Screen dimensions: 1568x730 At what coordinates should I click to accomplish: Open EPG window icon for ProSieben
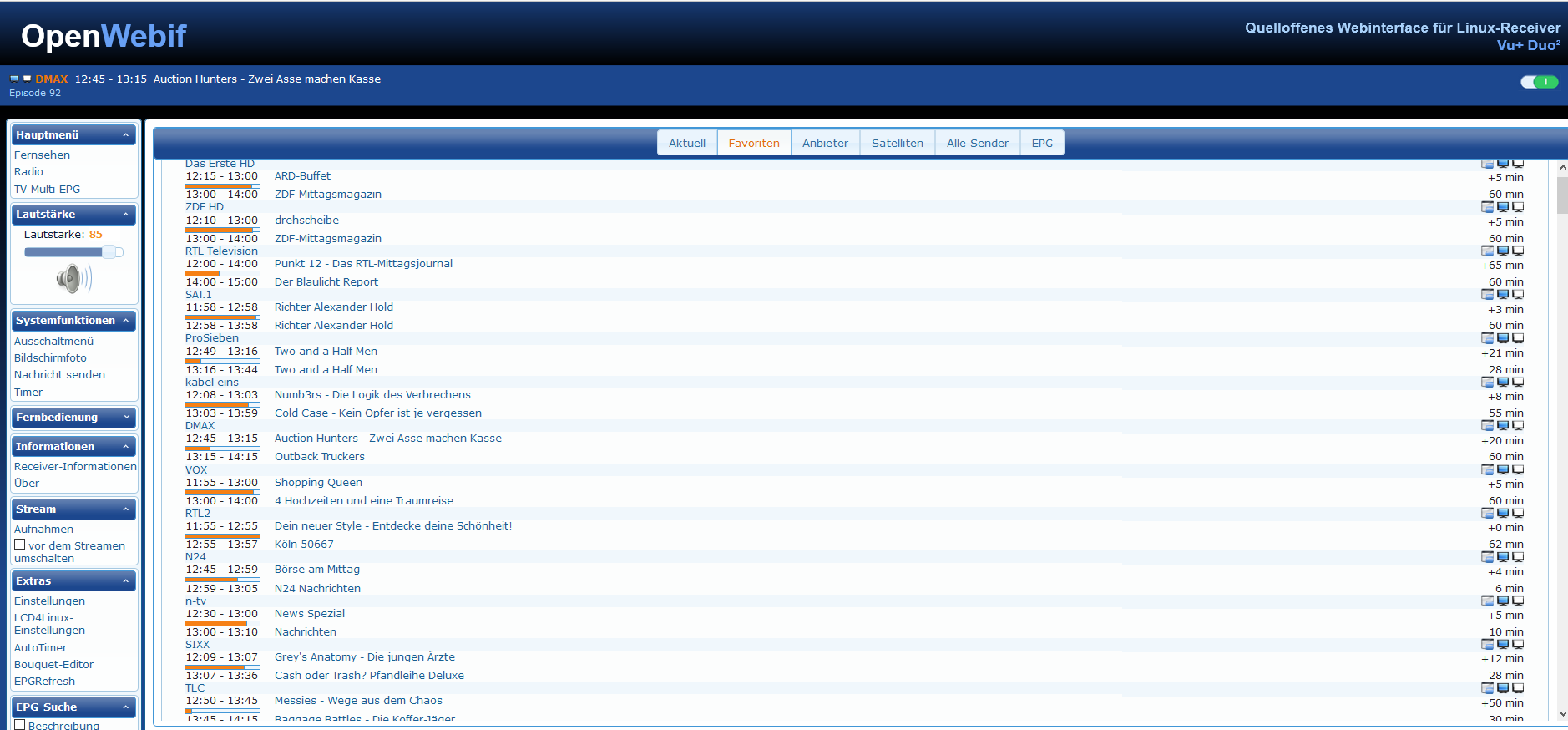(1488, 338)
